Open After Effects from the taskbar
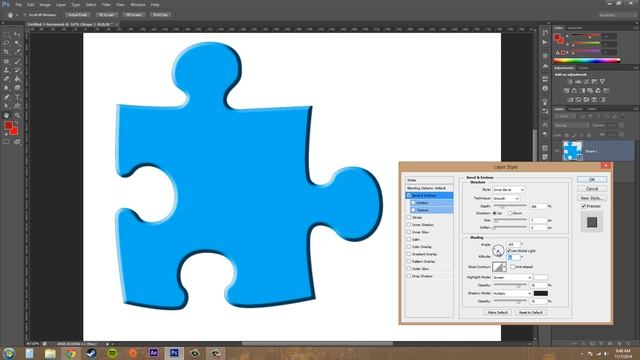The image size is (640, 360). coord(153,353)
